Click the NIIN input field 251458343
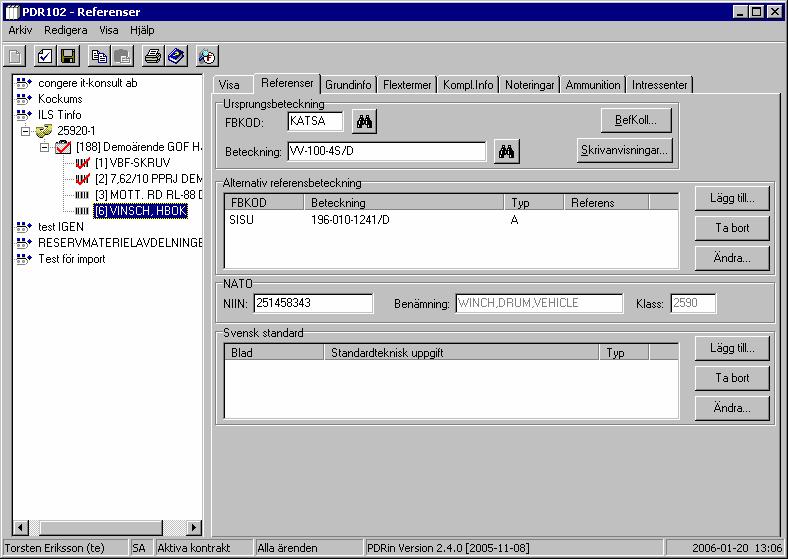This screenshot has width=788, height=559. coord(313,303)
